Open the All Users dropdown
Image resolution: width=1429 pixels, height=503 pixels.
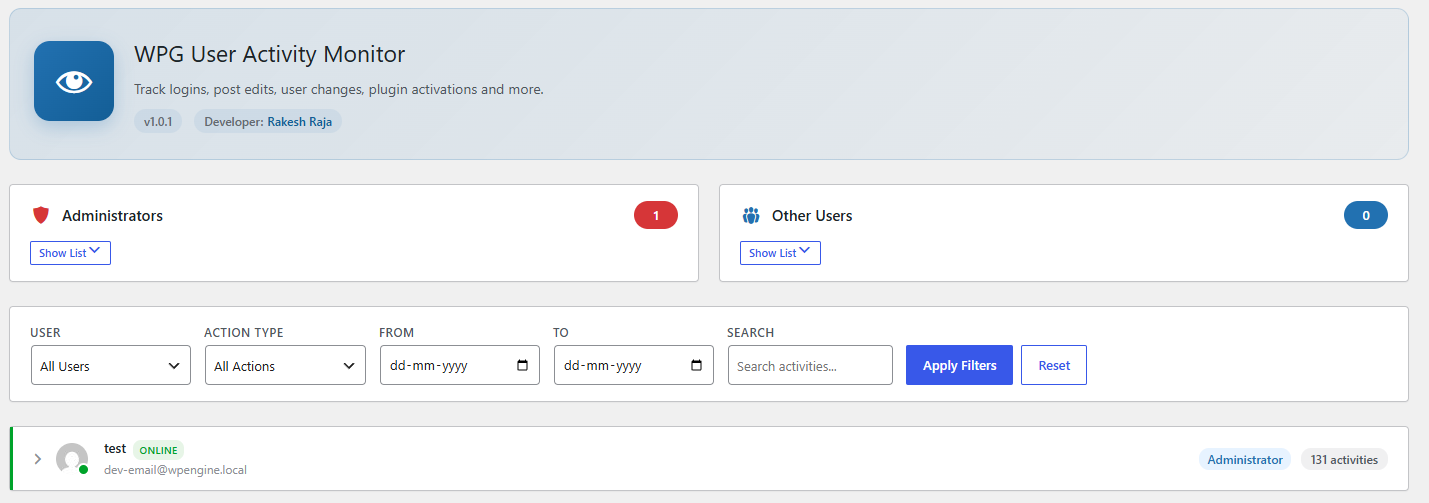pyautogui.click(x=110, y=365)
